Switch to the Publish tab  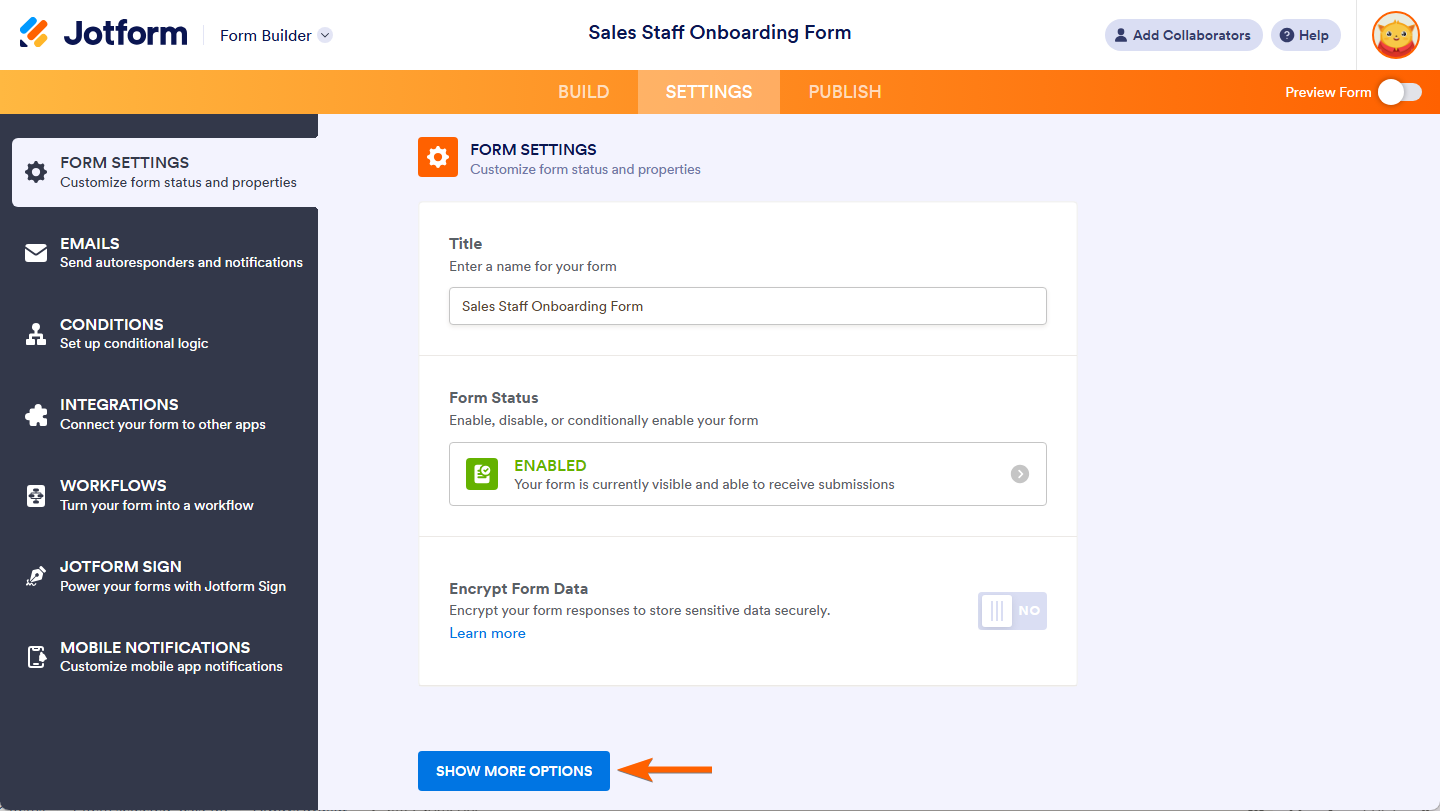tap(845, 92)
